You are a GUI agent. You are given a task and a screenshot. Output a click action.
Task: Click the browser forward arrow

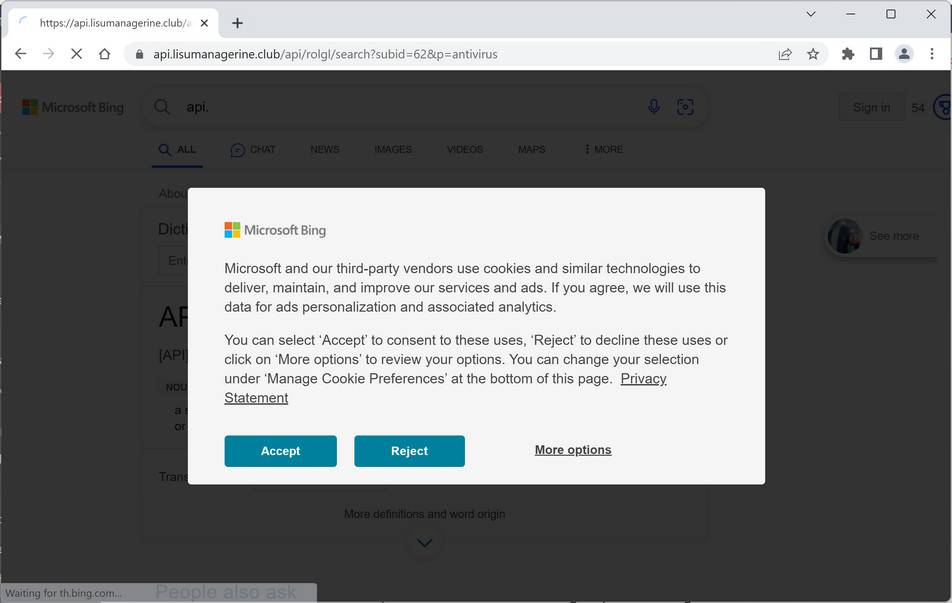(x=49, y=54)
